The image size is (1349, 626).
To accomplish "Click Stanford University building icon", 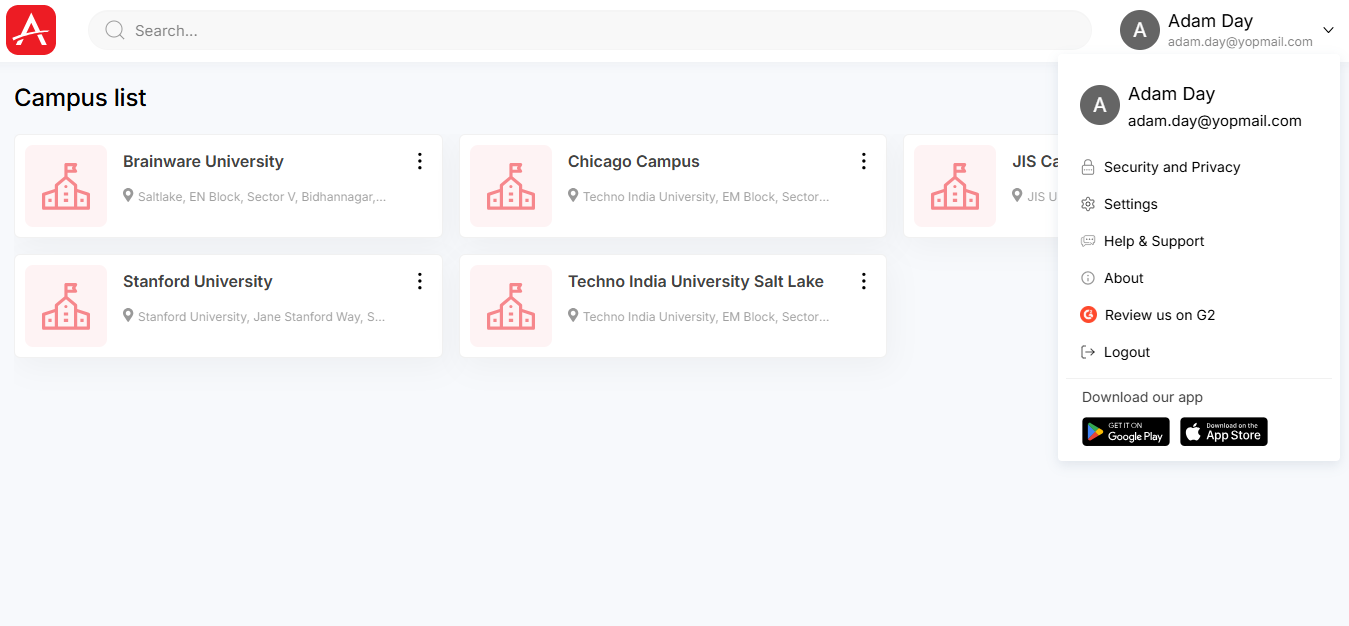I will pyautogui.click(x=66, y=306).
